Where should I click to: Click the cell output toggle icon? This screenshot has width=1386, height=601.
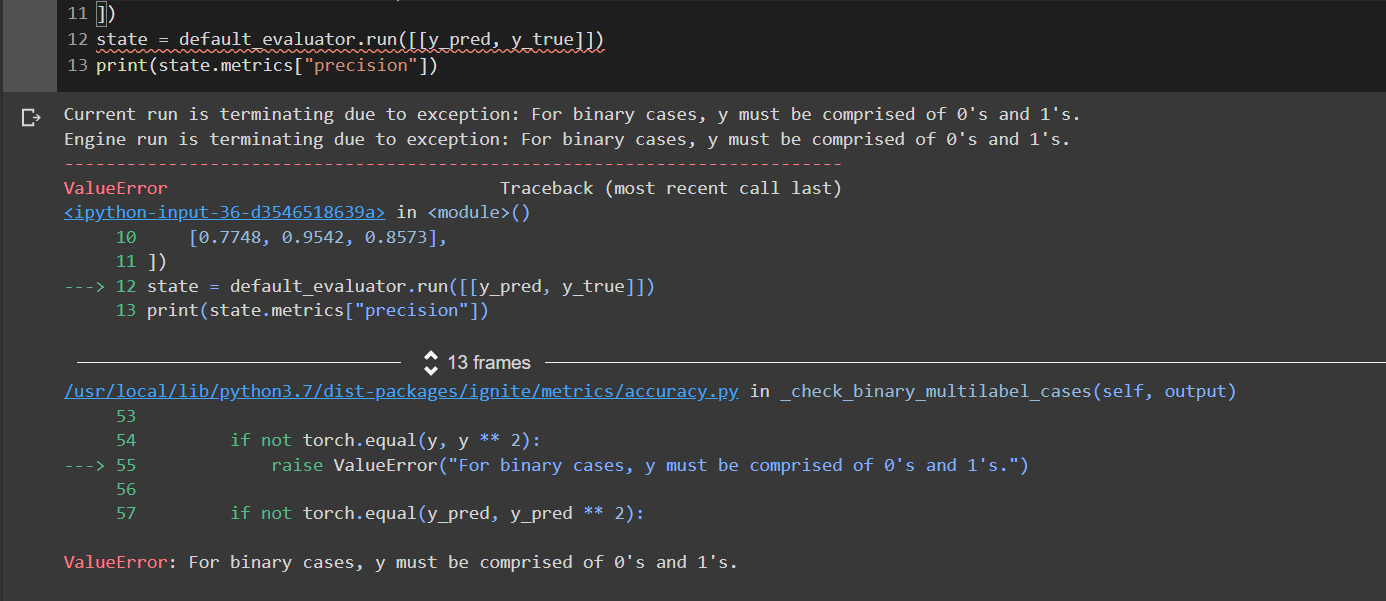(32, 118)
